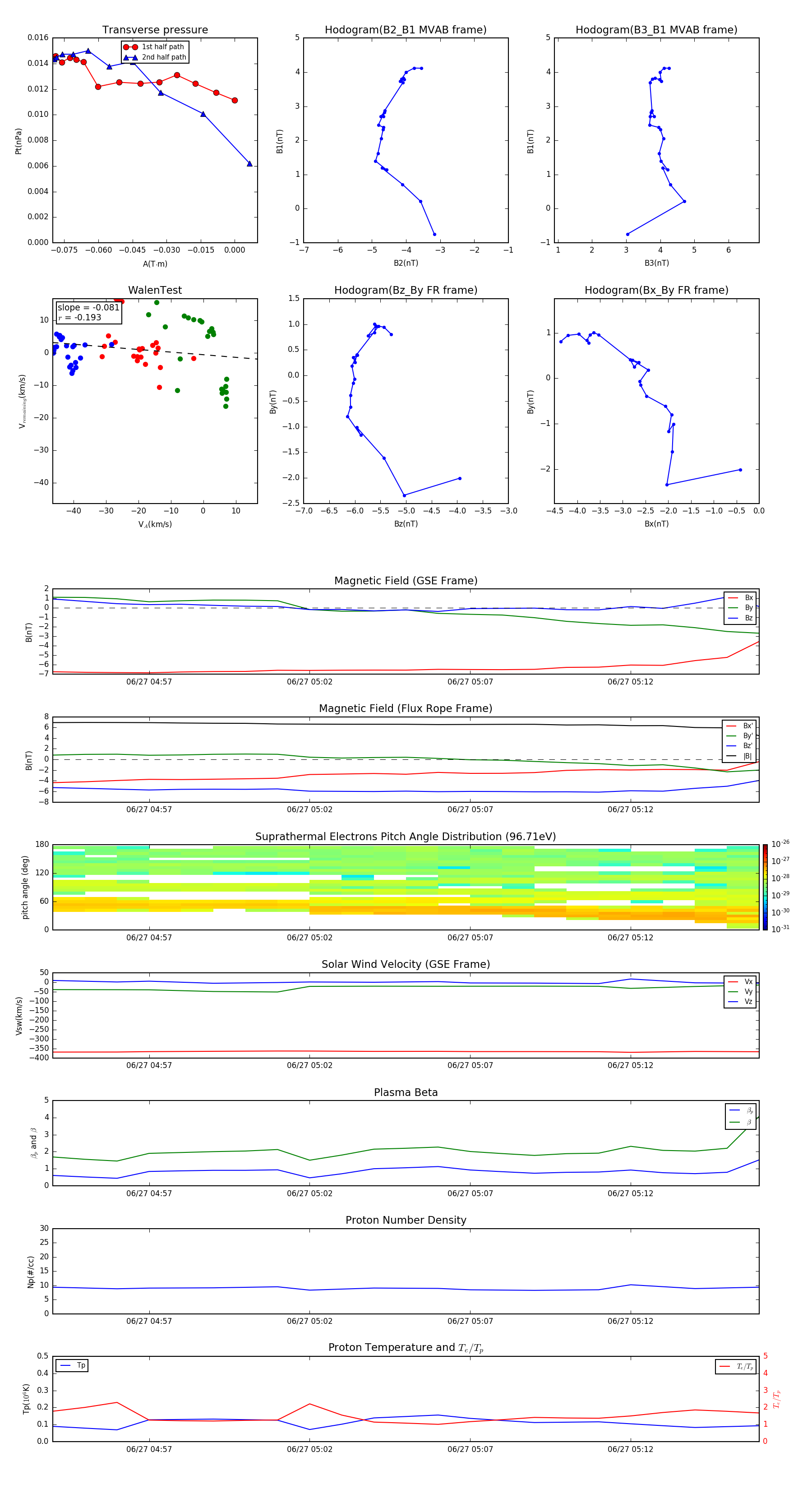This screenshot has height=1489, width=812.
Task: Click the "Bx(nT)" x-axis label
Action: click(x=656, y=524)
